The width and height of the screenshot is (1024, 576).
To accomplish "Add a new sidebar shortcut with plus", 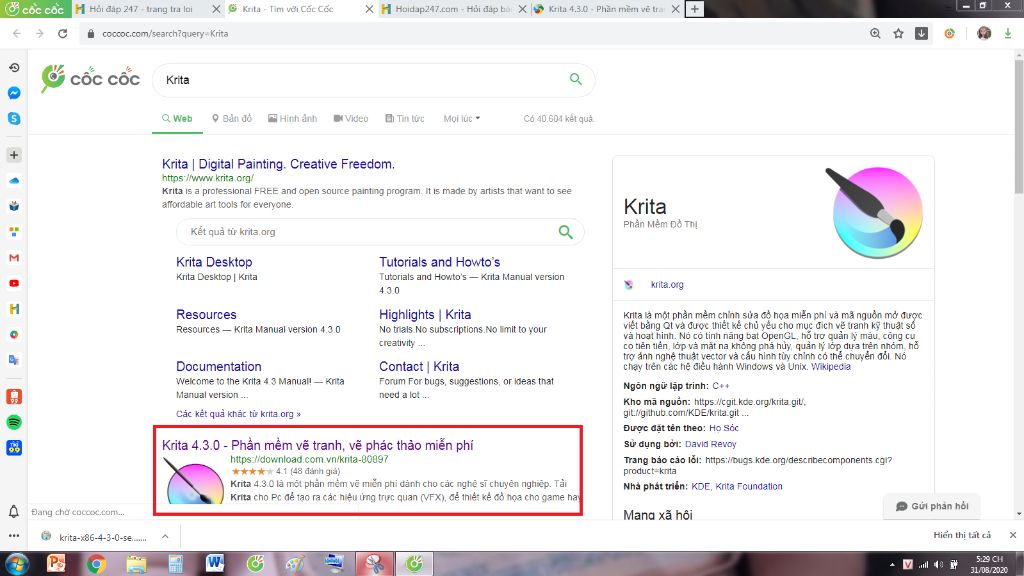I will 14,155.
